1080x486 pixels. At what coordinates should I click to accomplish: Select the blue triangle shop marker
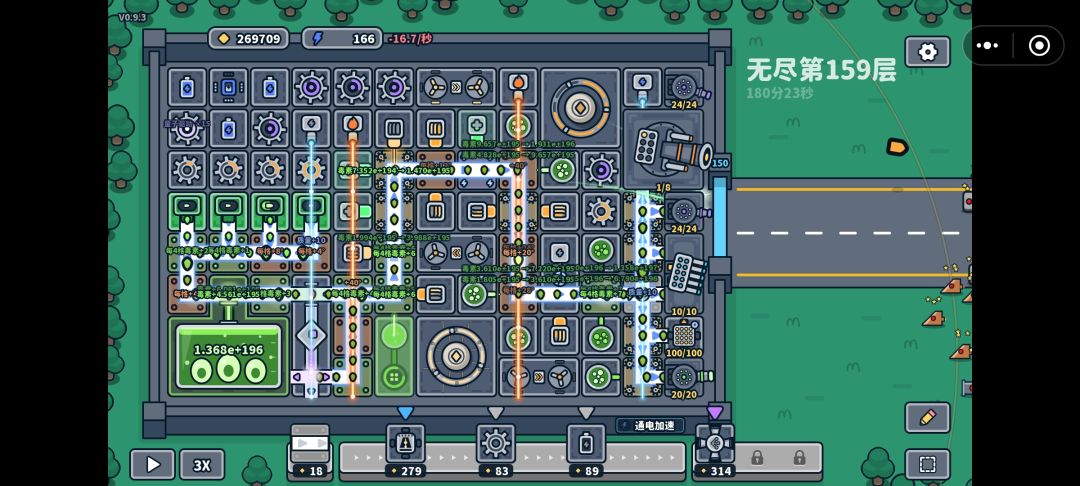tap(405, 413)
